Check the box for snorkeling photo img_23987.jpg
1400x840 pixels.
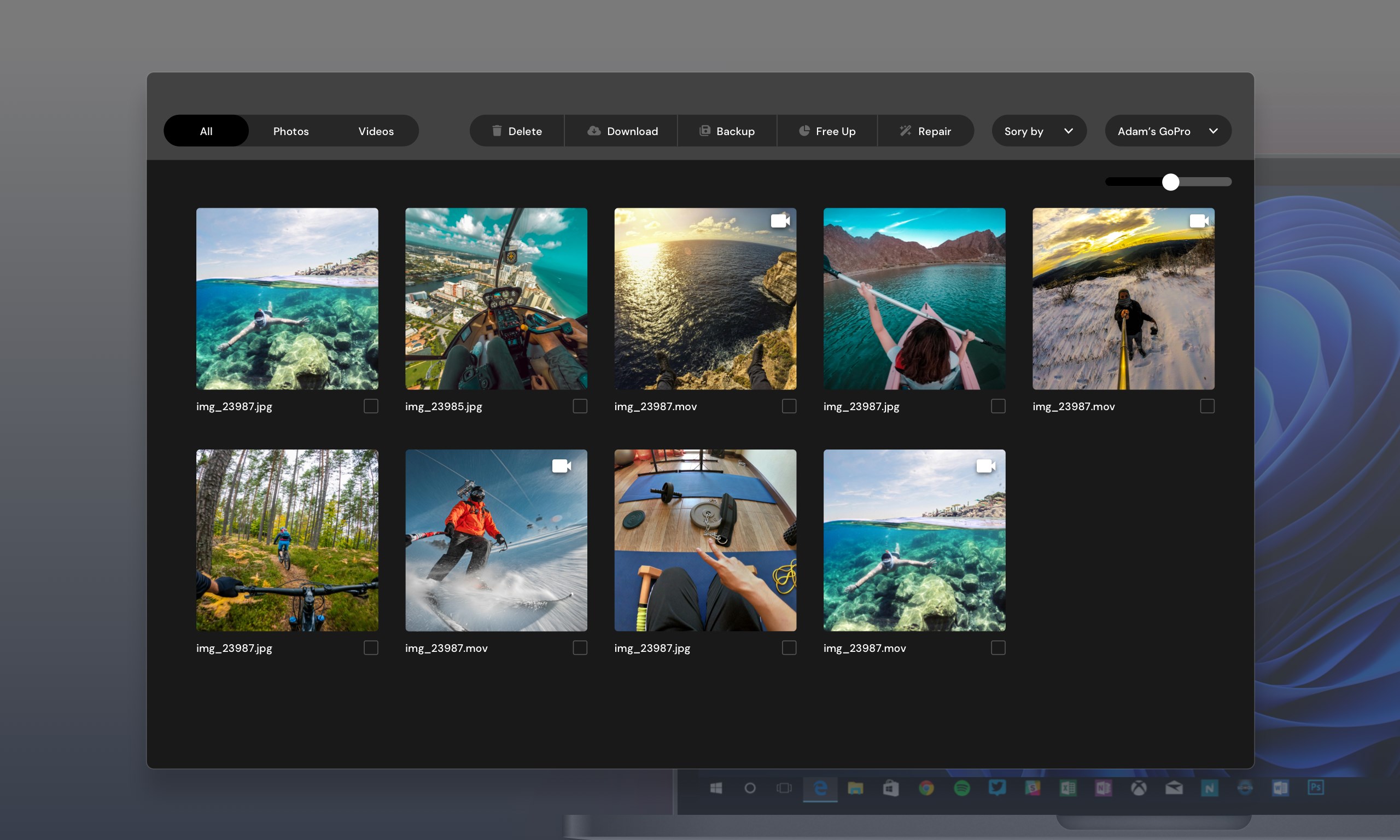tap(371, 406)
